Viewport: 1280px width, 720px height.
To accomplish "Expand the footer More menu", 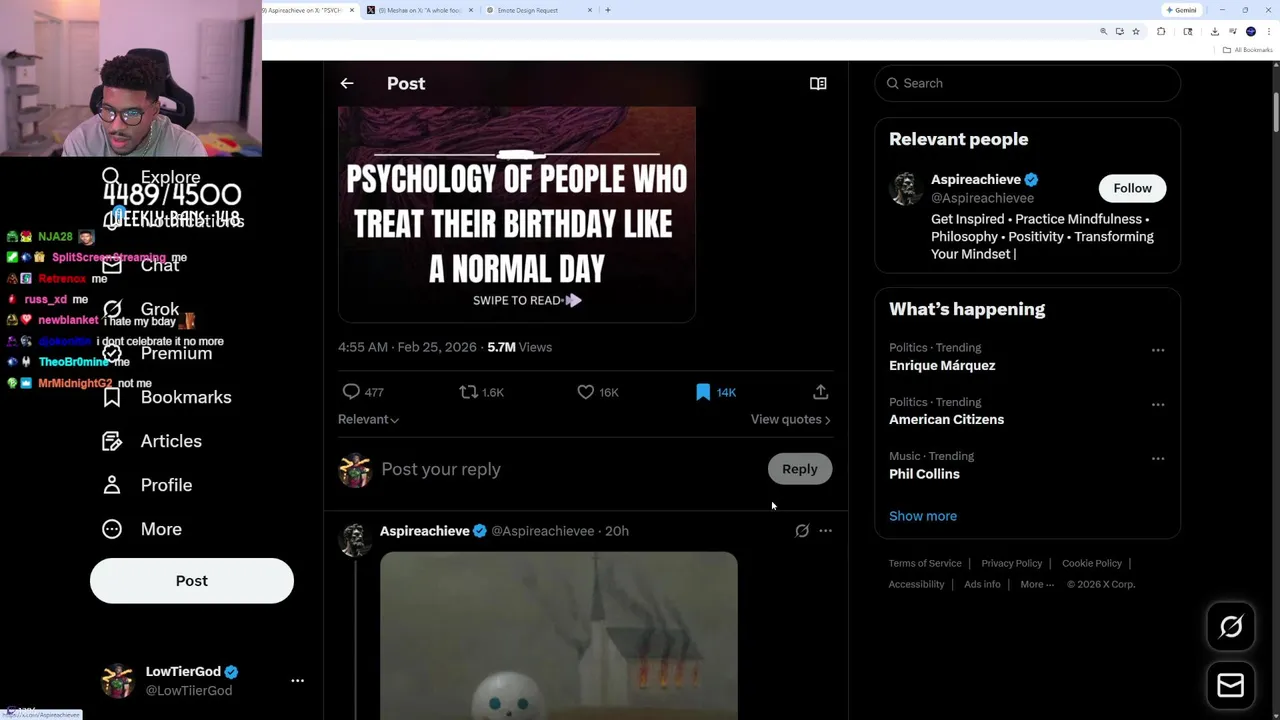I will [1037, 584].
